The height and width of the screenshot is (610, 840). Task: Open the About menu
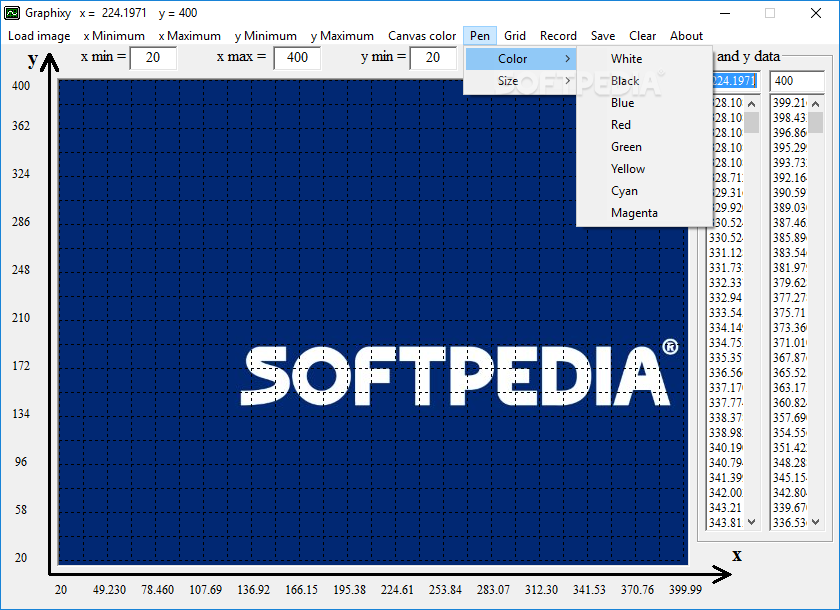tap(686, 36)
